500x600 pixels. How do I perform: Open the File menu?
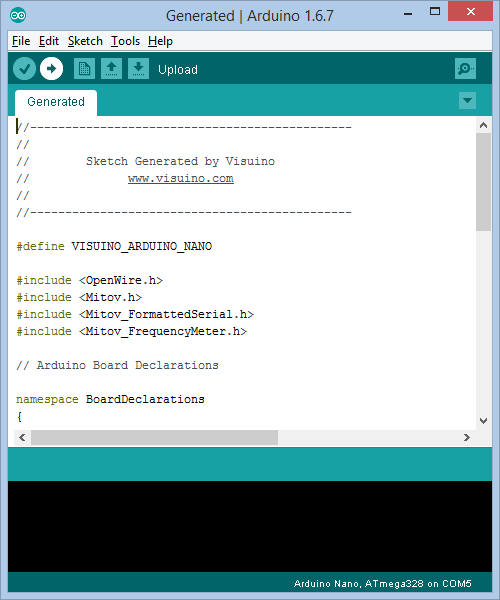[x=21, y=41]
